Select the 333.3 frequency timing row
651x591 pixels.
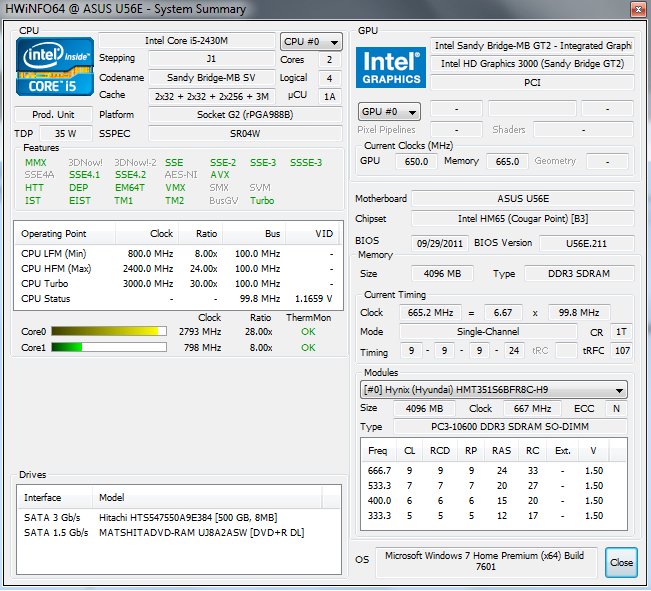(494, 515)
